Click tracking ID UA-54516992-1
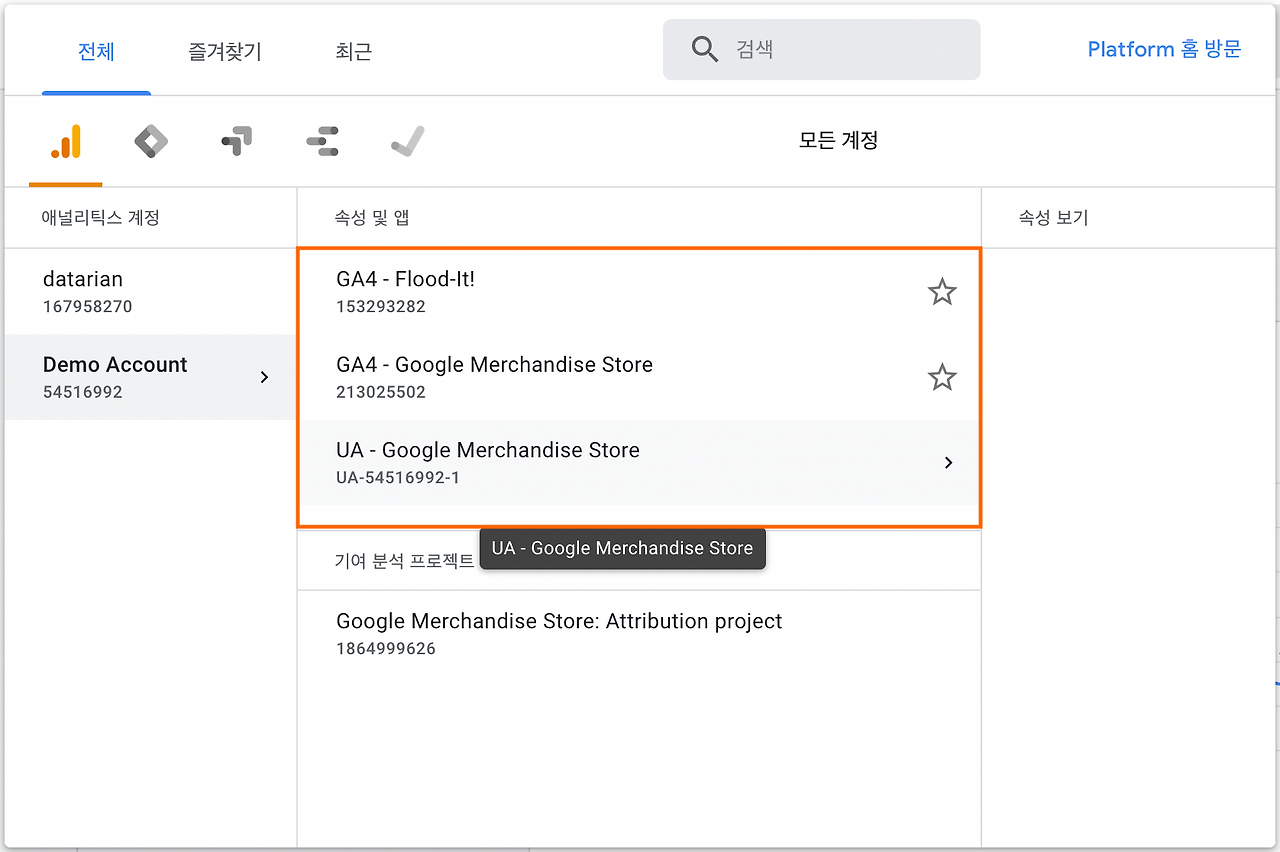The image size is (1280, 852). tap(398, 478)
